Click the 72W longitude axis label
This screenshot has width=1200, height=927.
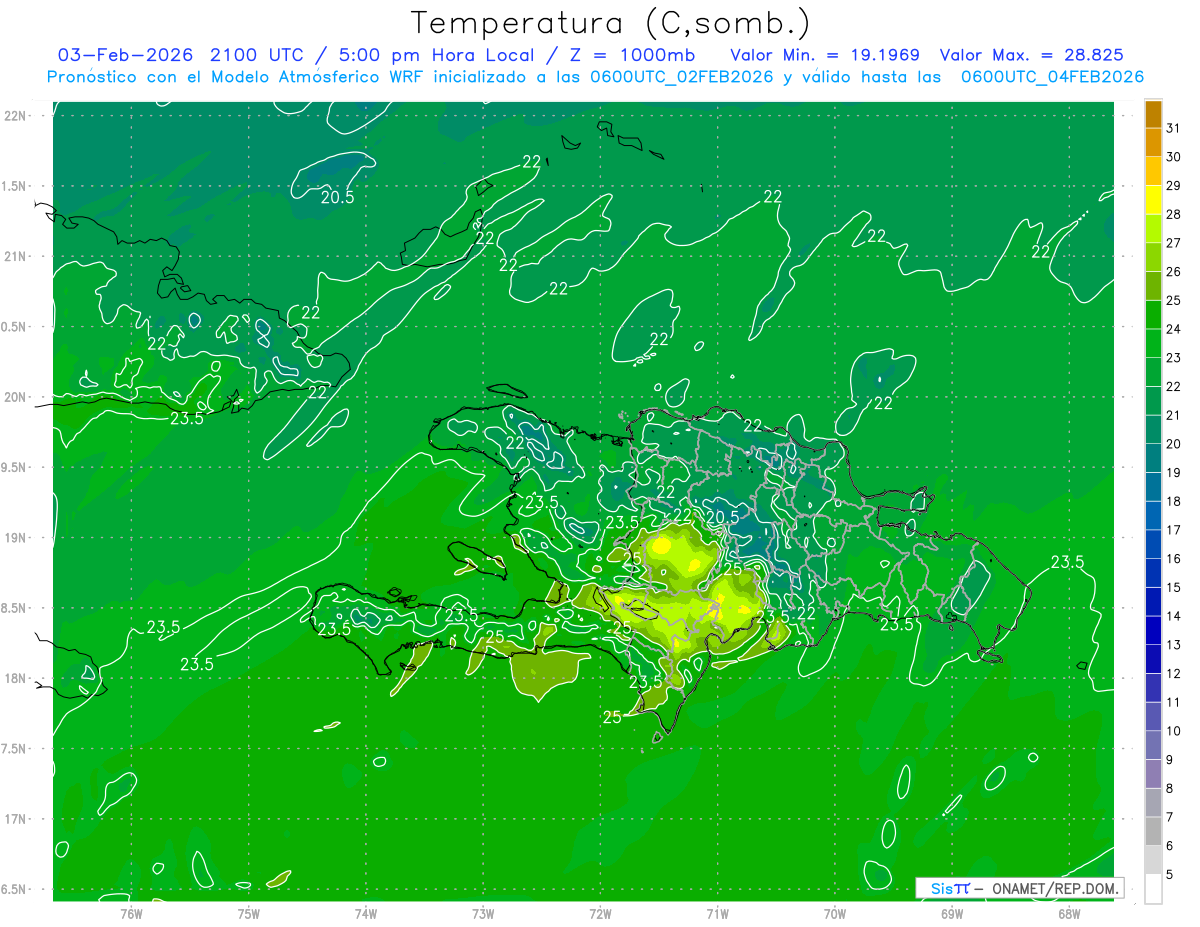[x=600, y=914]
